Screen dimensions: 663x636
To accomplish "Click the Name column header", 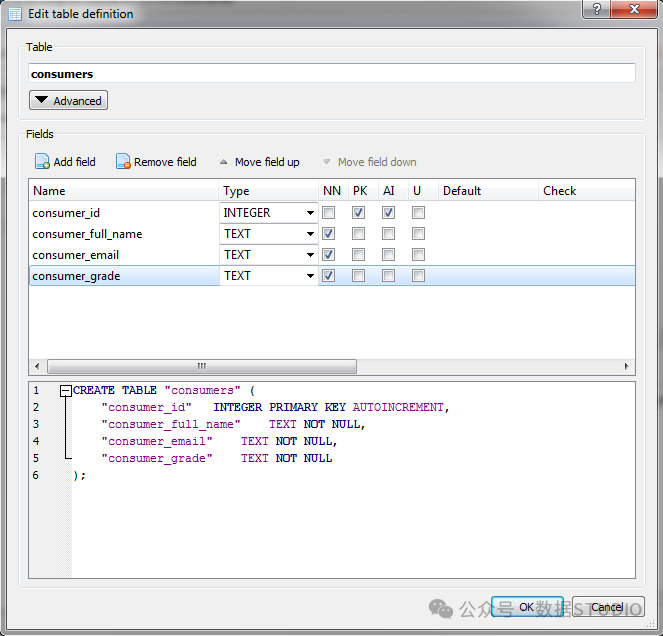I will pyautogui.click(x=123, y=191).
